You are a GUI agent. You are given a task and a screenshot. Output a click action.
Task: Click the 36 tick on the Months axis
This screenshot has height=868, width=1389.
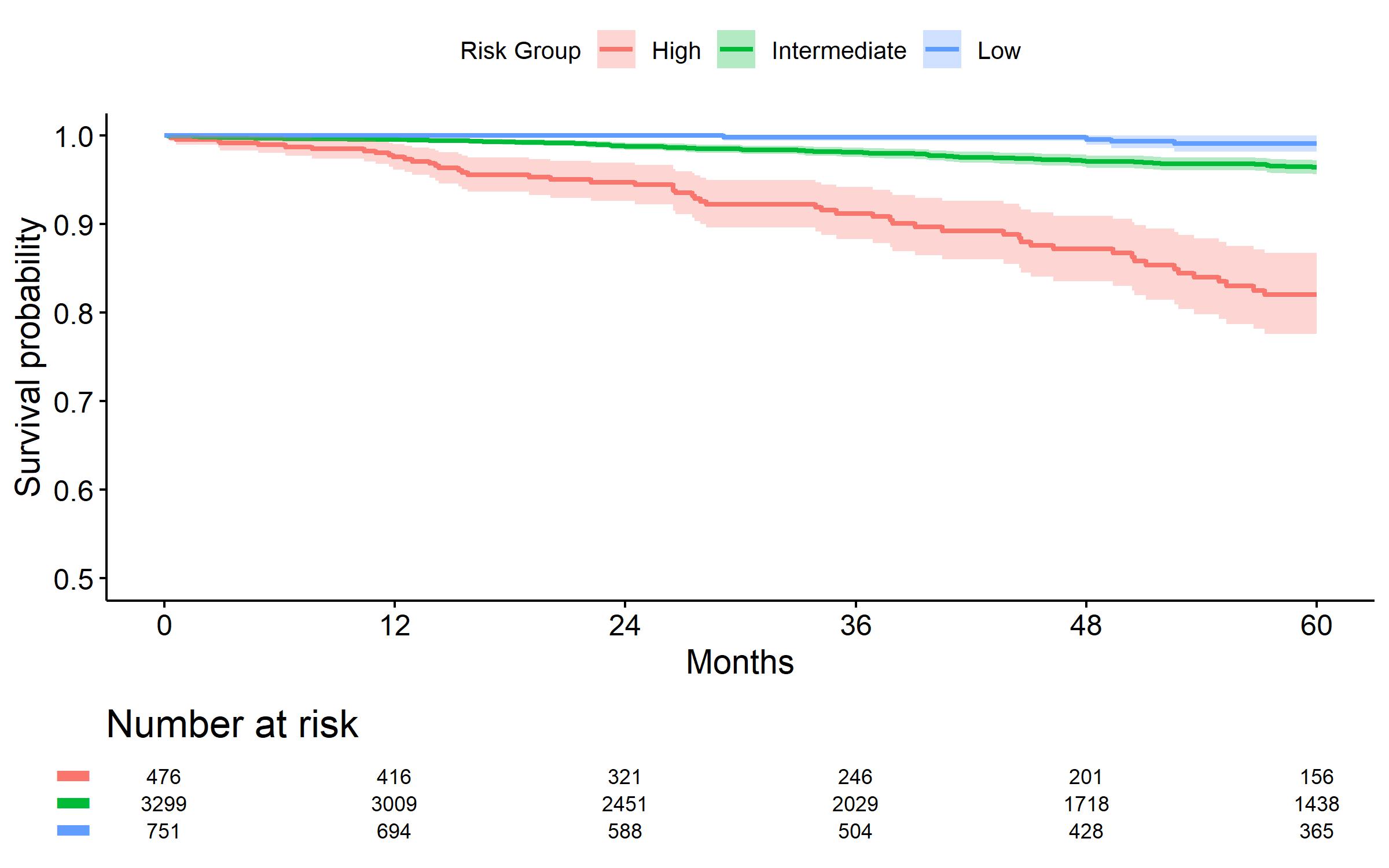pos(855,626)
